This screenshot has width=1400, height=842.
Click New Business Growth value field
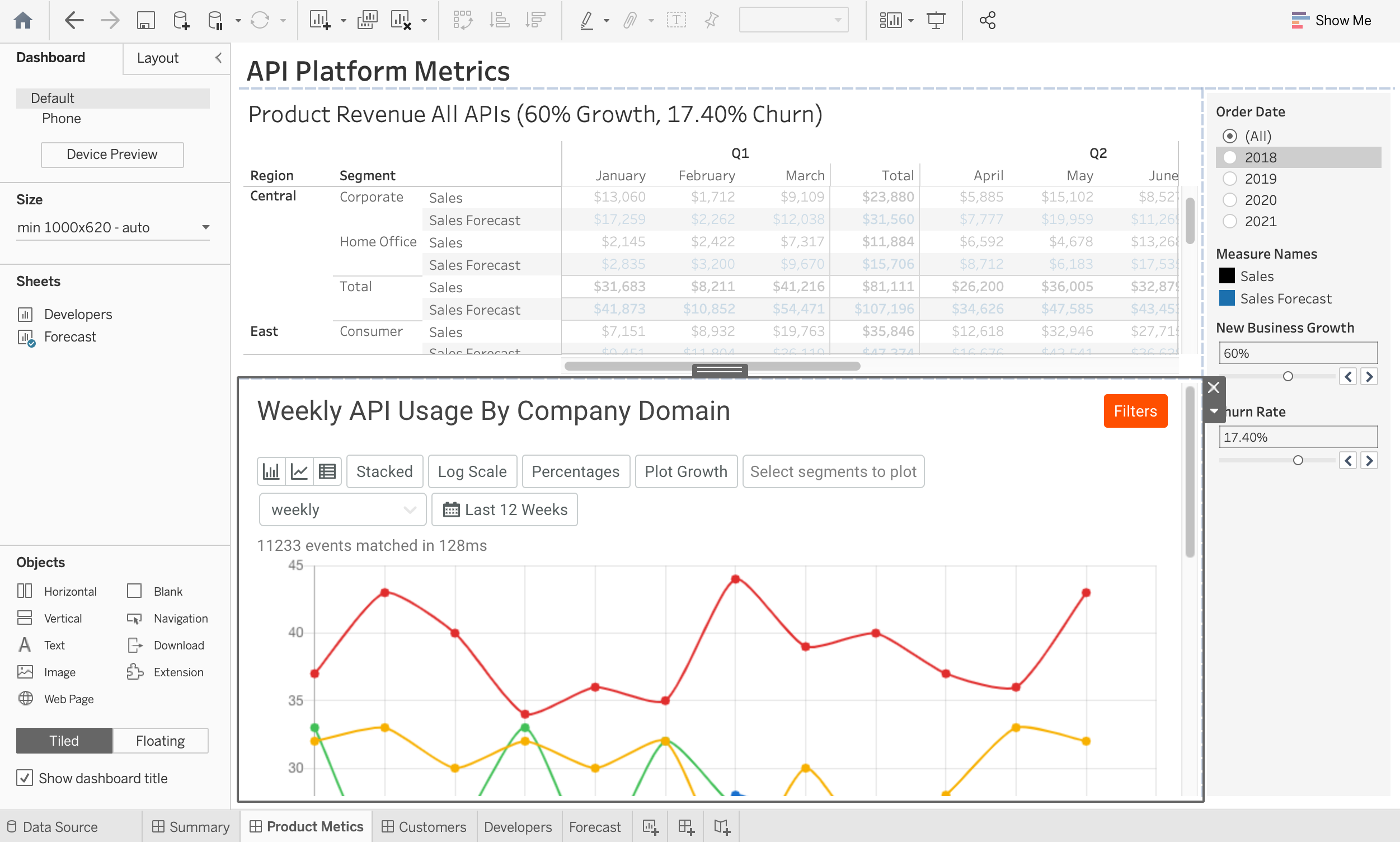(x=1298, y=353)
